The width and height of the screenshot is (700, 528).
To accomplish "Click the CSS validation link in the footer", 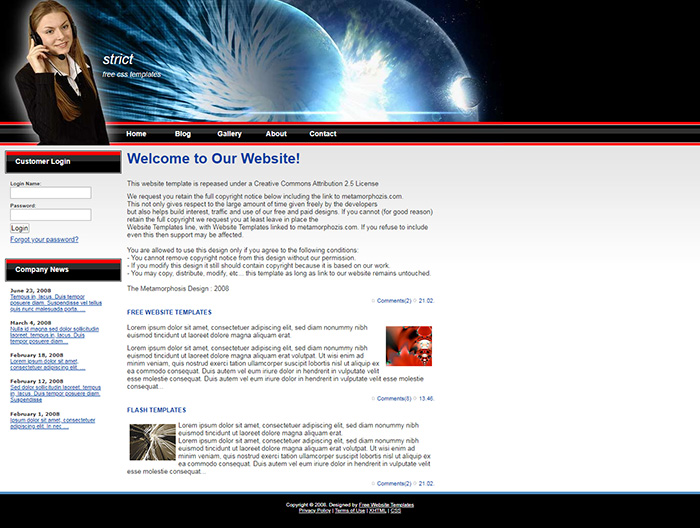I will (x=396, y=511).
